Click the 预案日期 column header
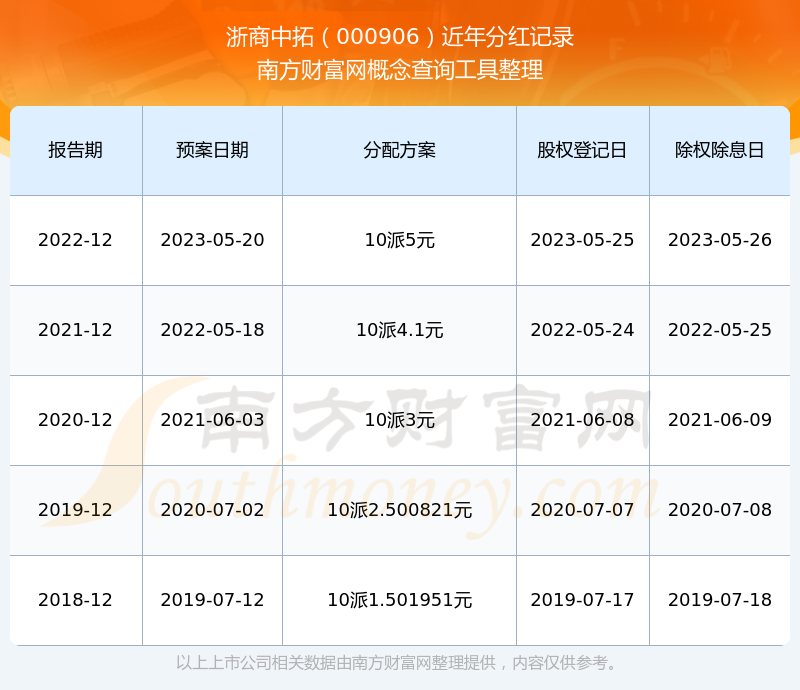The image size is (800, 690). [x=212, y=150]
